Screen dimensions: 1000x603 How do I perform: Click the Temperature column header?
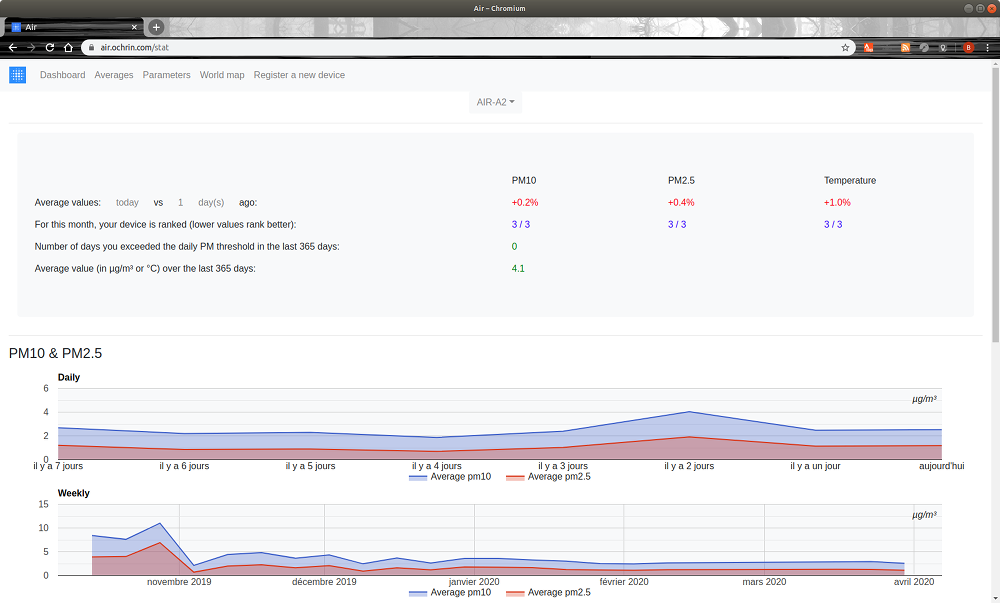pyautogui.click(x=850, y=180)
